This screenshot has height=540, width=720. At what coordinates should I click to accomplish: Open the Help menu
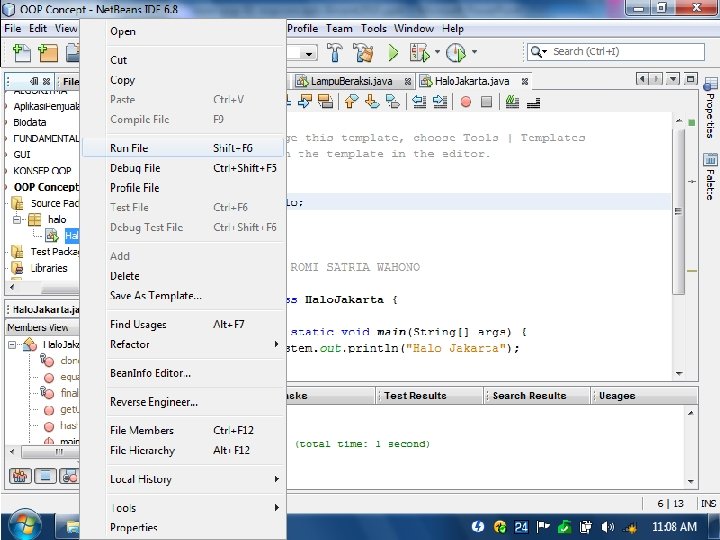453,28
